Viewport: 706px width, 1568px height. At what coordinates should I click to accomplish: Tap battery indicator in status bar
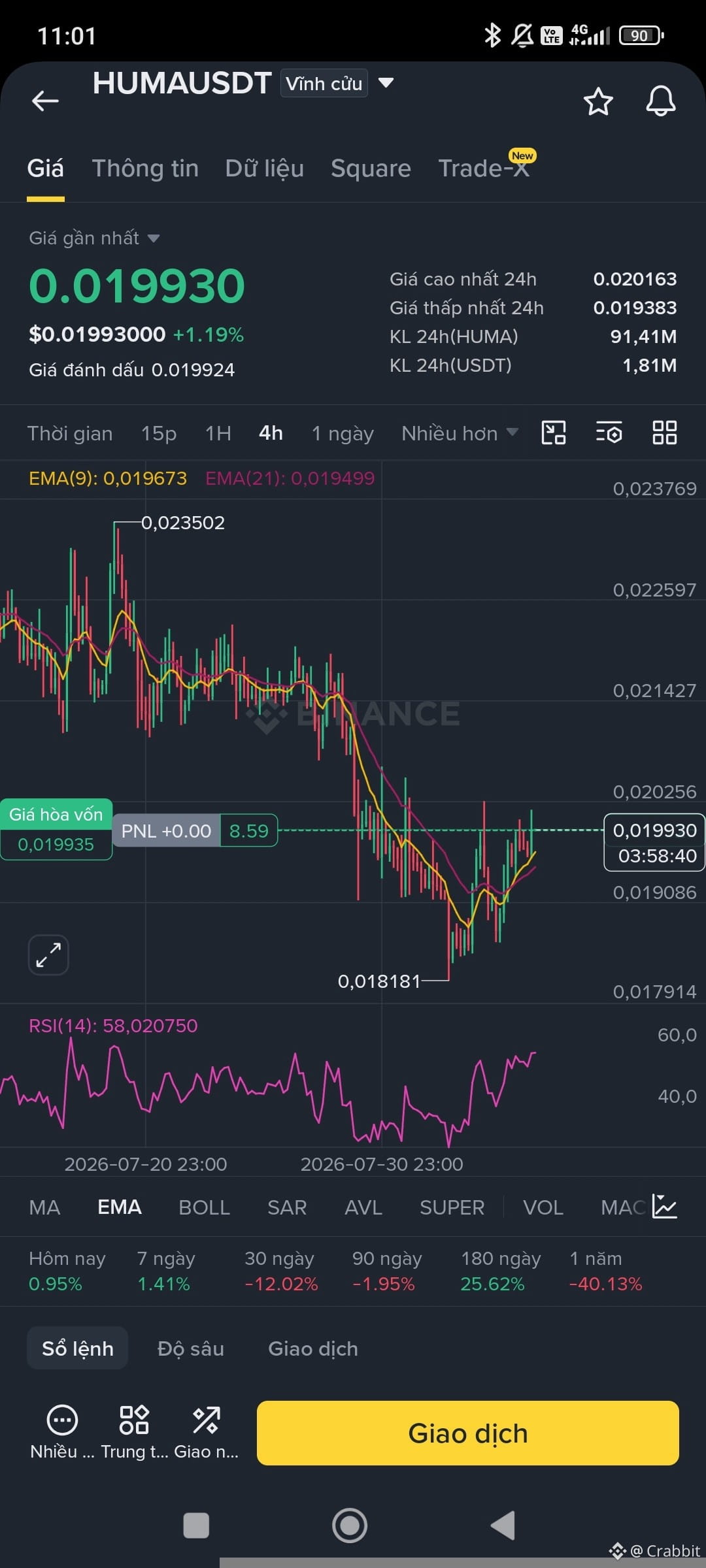[x=641, y=35]
